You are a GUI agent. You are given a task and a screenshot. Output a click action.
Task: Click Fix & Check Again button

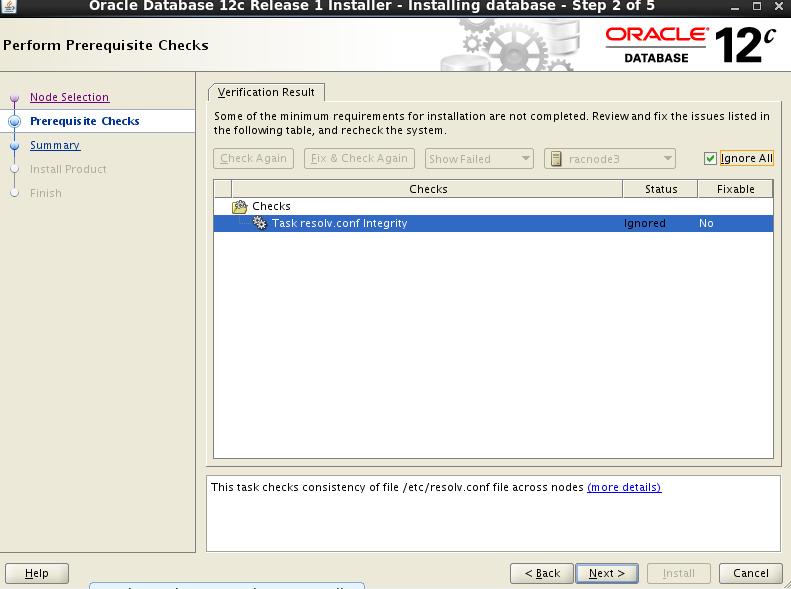click(x=359, y=158)
